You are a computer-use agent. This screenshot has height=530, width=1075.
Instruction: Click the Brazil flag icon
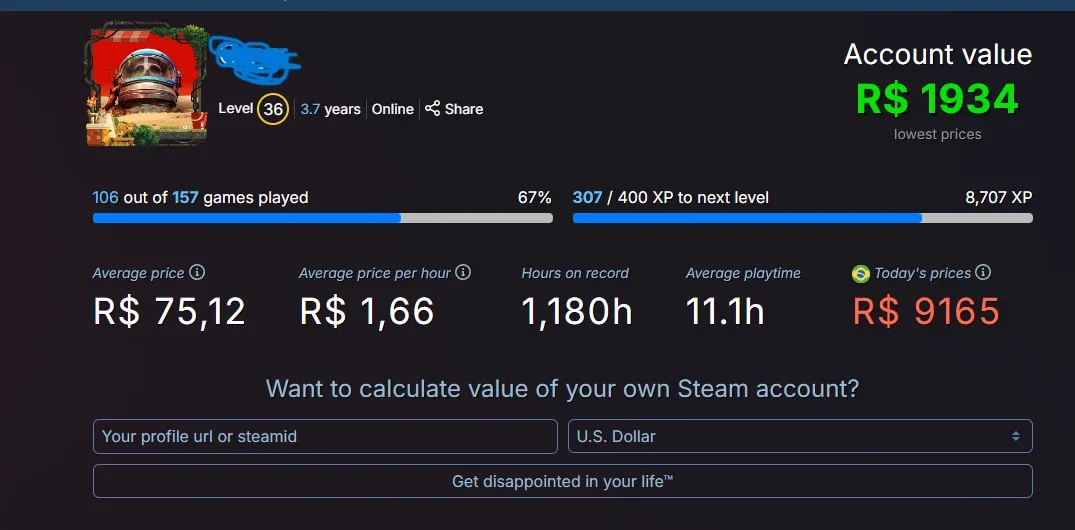click(860, 274)
